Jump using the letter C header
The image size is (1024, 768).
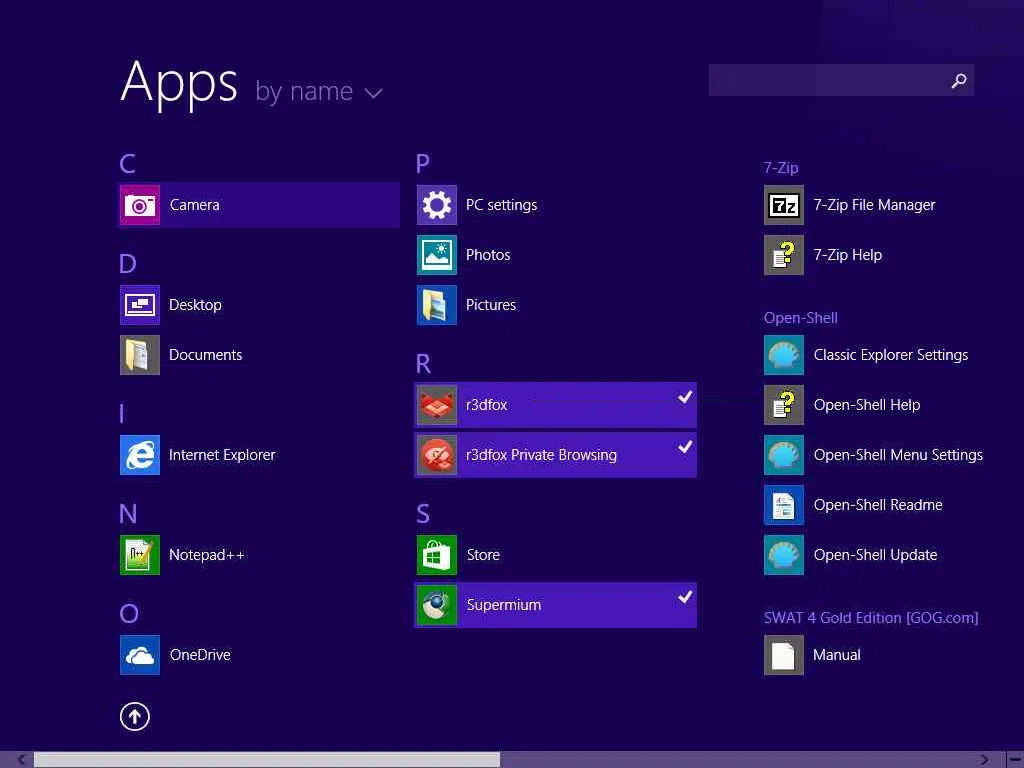click(127, 163)
